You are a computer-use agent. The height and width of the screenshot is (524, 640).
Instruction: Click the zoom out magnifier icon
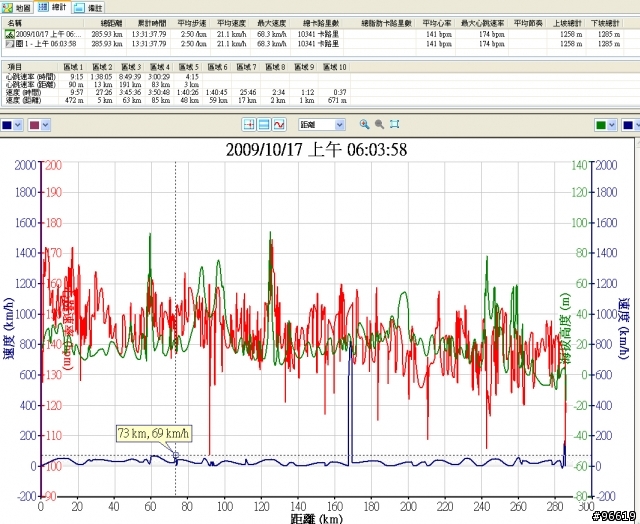(x=379, y=124)
